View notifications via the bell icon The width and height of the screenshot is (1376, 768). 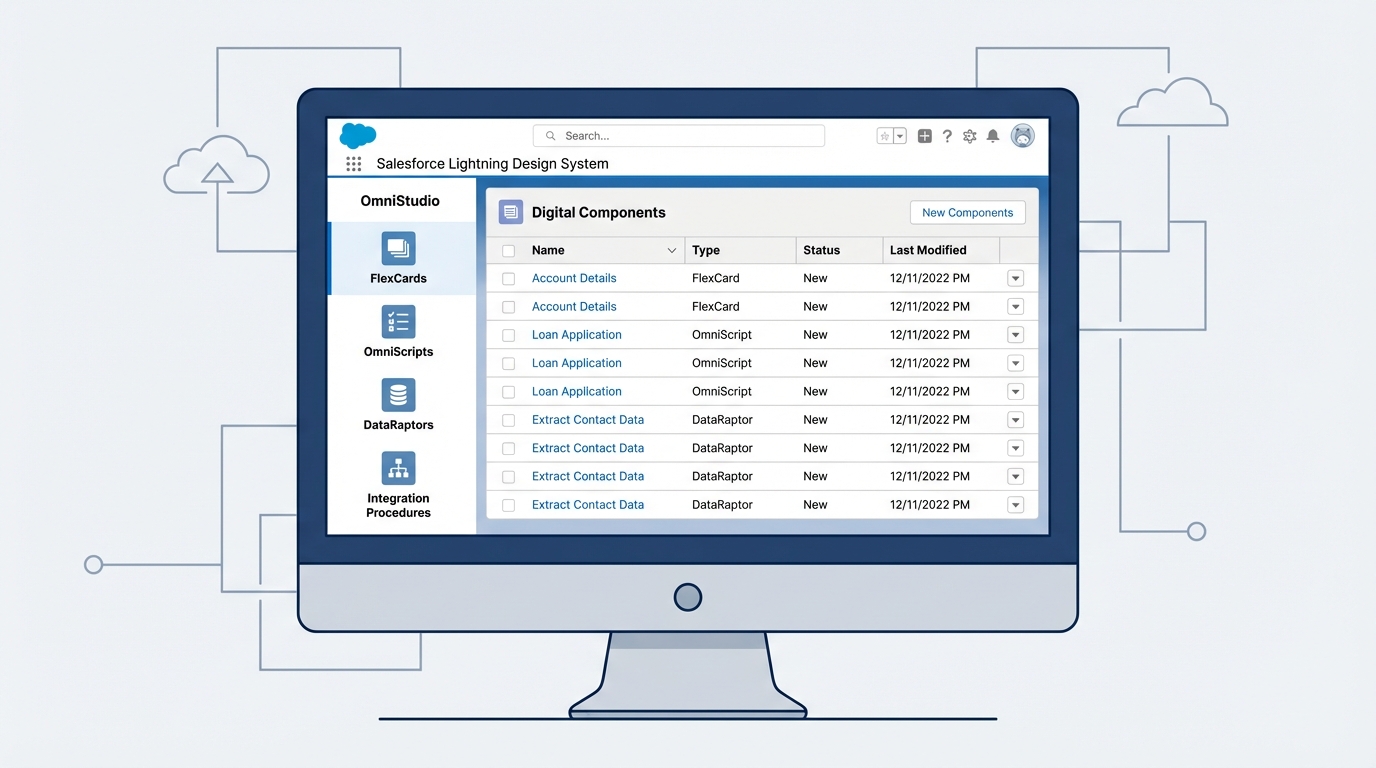click(x=992, y=135)
